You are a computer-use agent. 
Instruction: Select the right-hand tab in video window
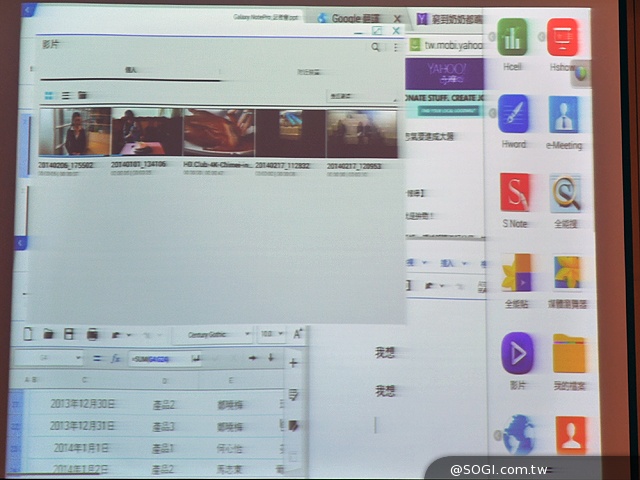[309, 72]
